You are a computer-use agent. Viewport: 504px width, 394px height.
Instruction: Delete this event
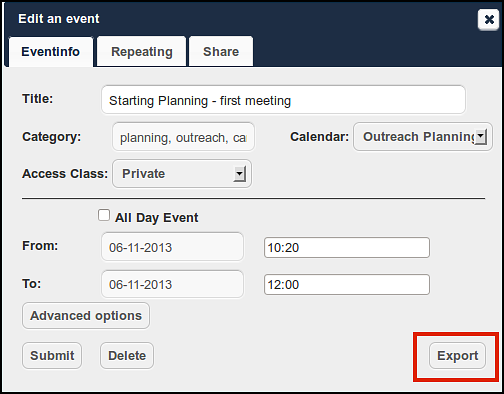point(127,356)
